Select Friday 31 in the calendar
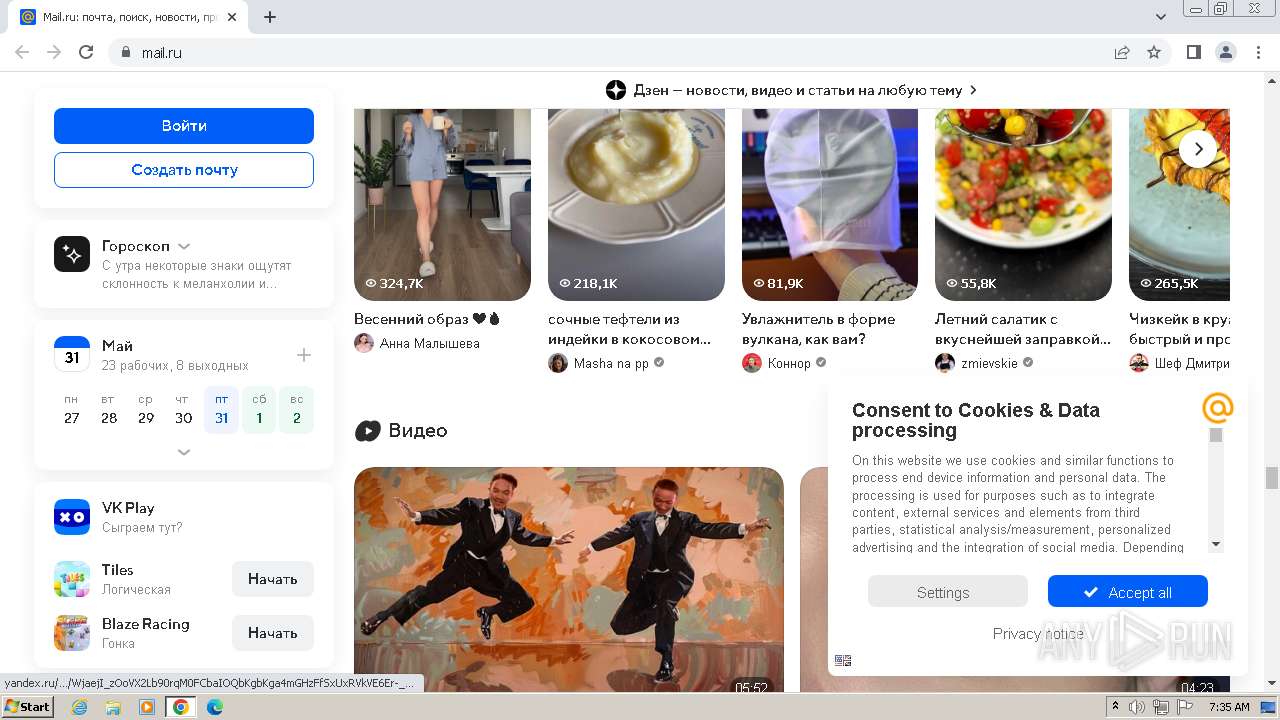 tap(221, 410)
